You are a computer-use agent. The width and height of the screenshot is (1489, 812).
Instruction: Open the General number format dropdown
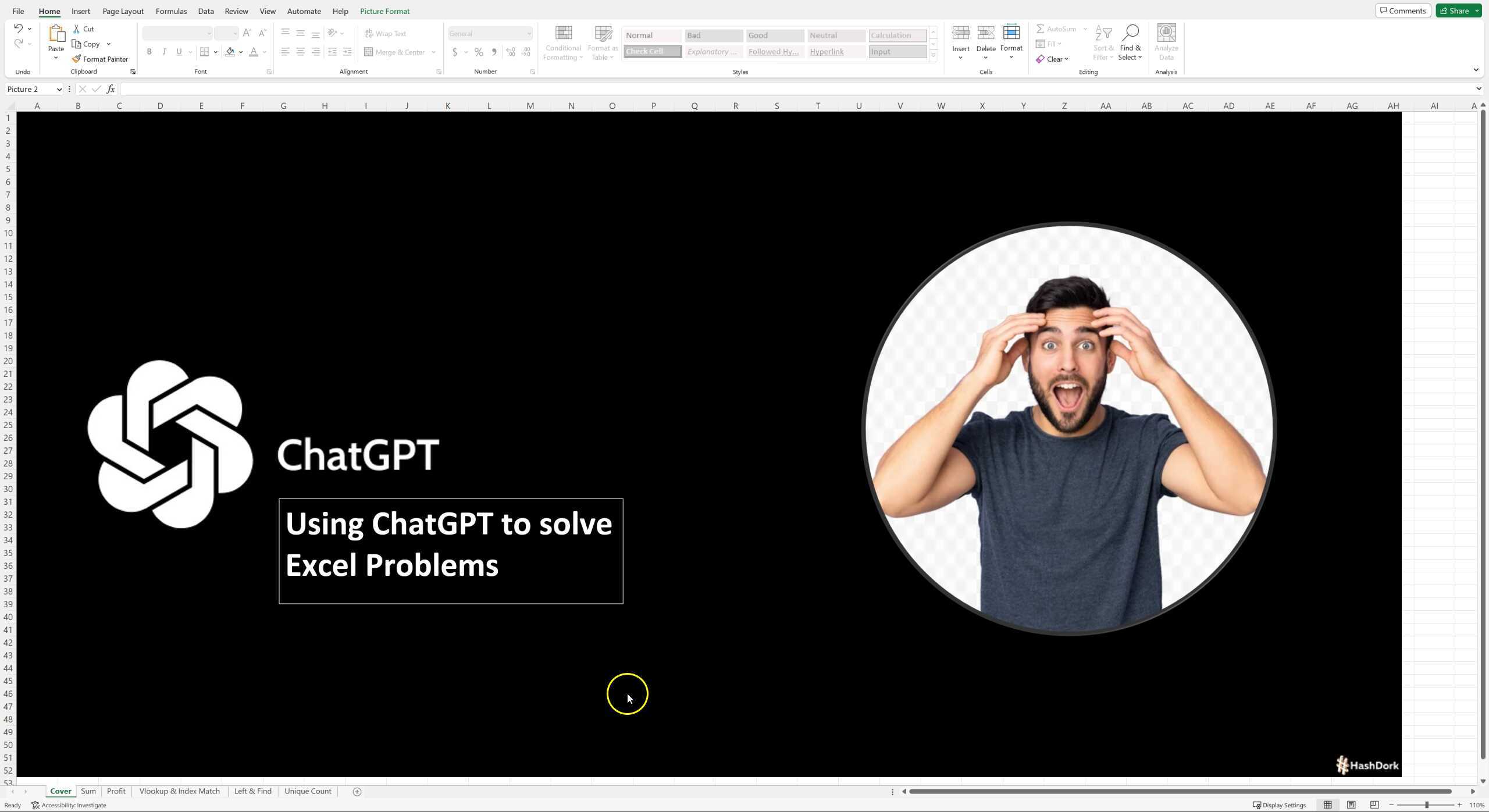[527, 33]
